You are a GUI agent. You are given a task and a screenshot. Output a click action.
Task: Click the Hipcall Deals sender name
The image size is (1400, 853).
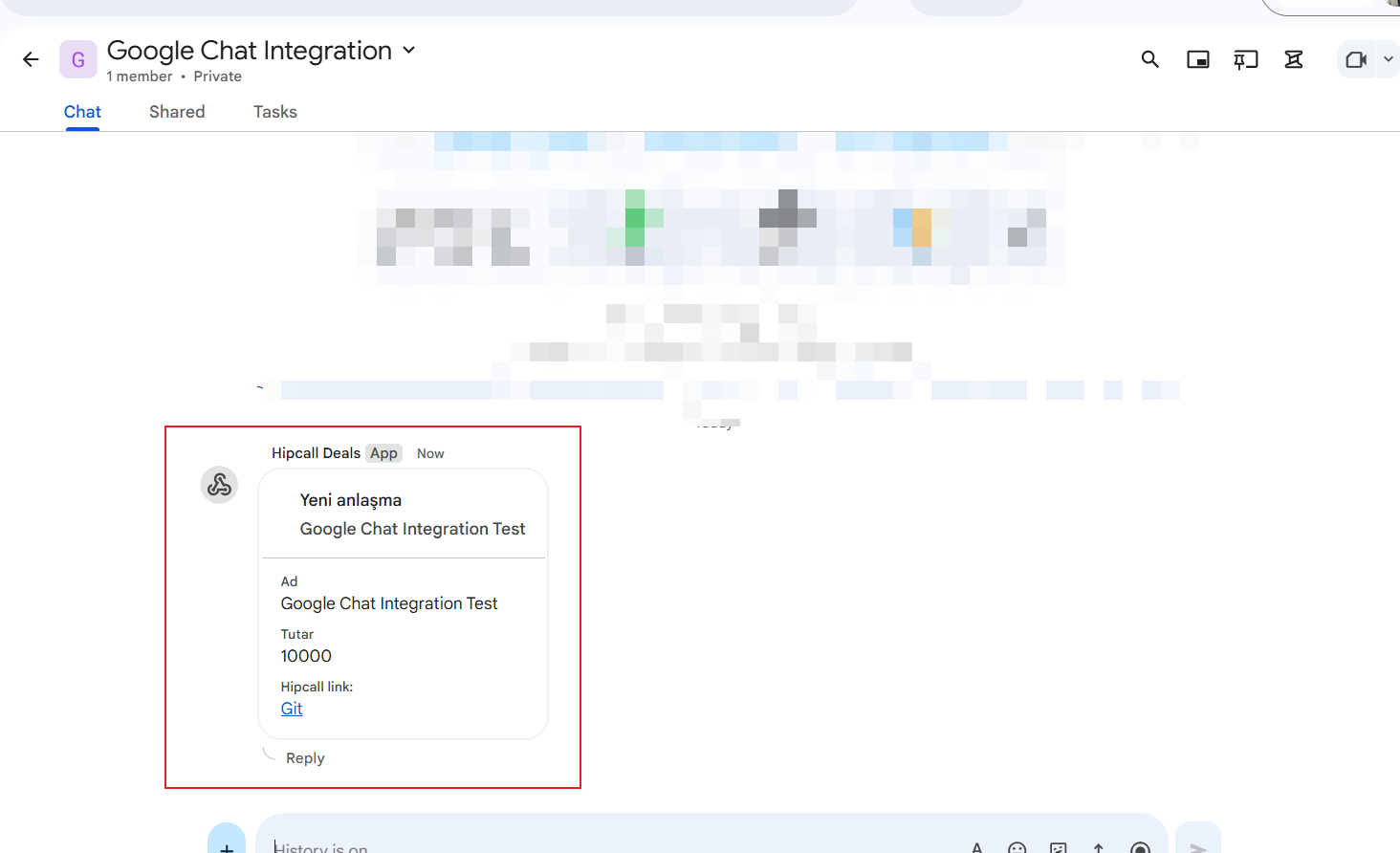316,453
